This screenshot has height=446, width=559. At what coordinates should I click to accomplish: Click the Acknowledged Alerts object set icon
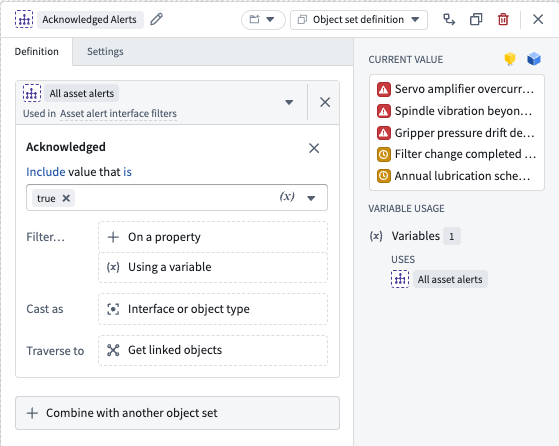(24, 19)
